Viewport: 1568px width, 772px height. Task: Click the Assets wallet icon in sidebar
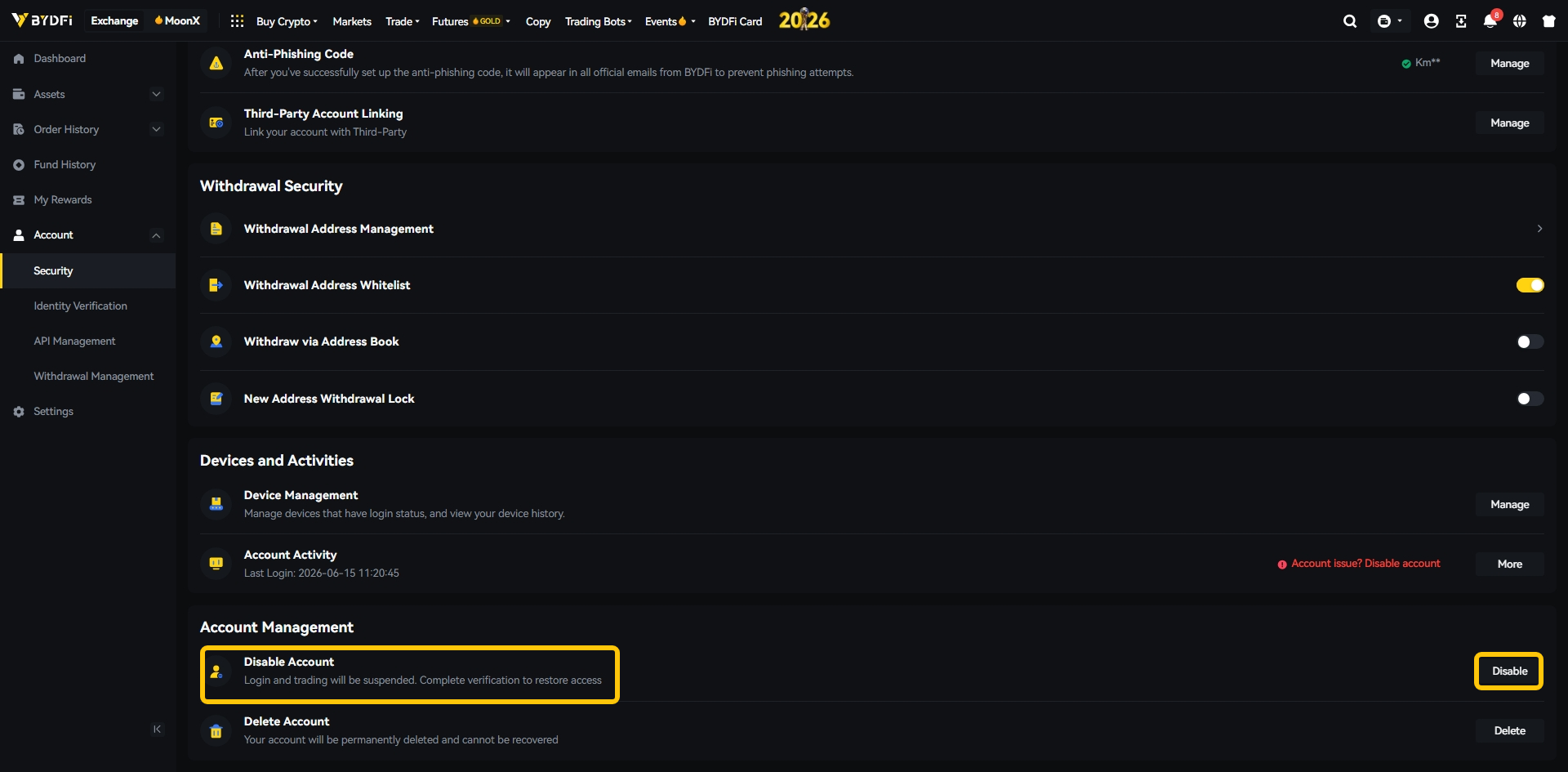point(19,94)
